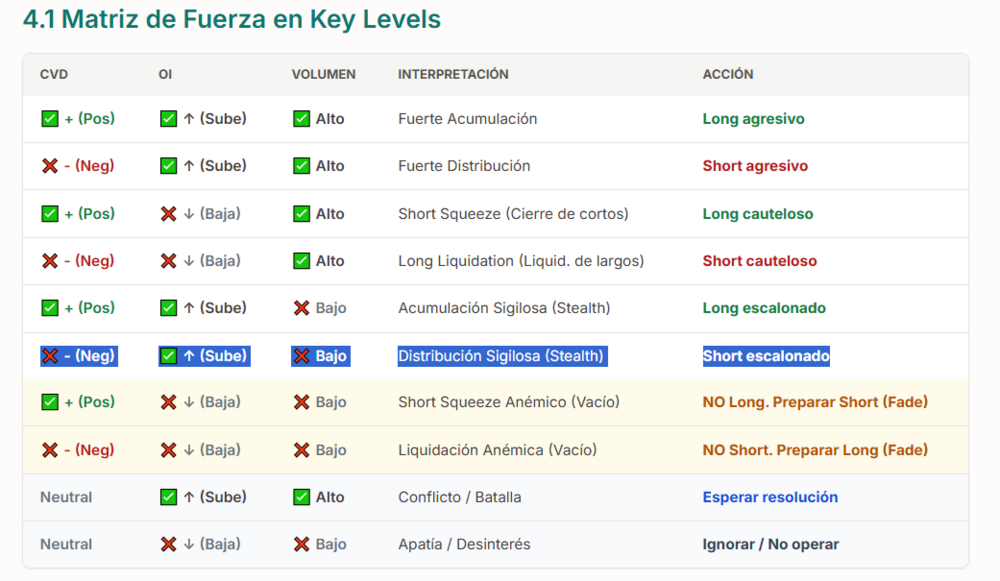Image resolution: width=1000 pixels, height=581 pixels.
Task: Click the highlighted green check in Distribución Sigilosa's OI cell
Action: point(168,356)
